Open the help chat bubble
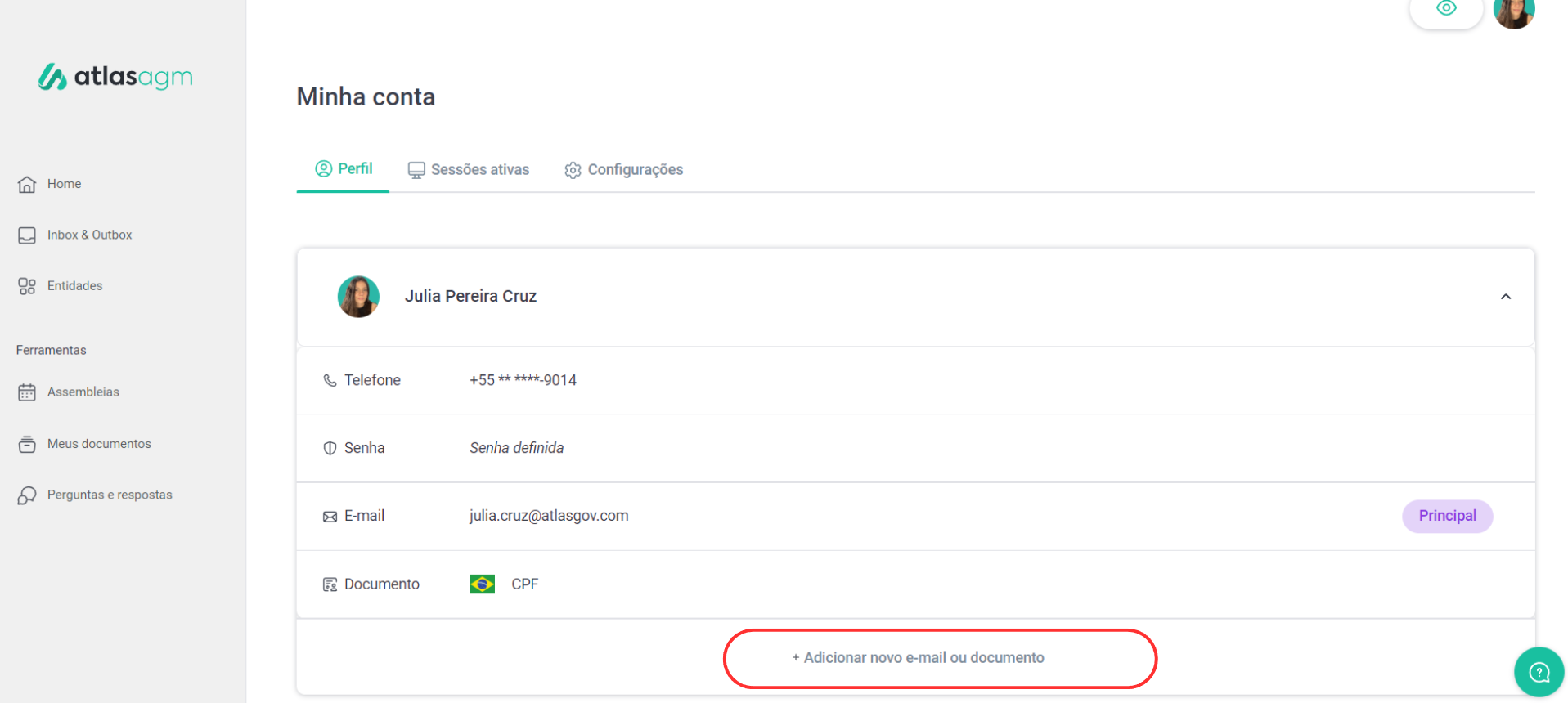 coord(1539,672)
